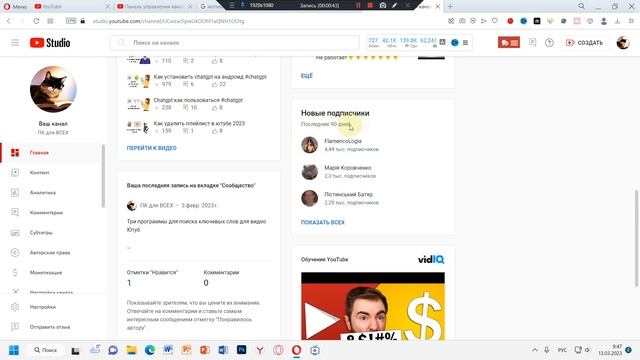
Task: Open the YouTube Studio hamburger menu
Action: point(15,42)
